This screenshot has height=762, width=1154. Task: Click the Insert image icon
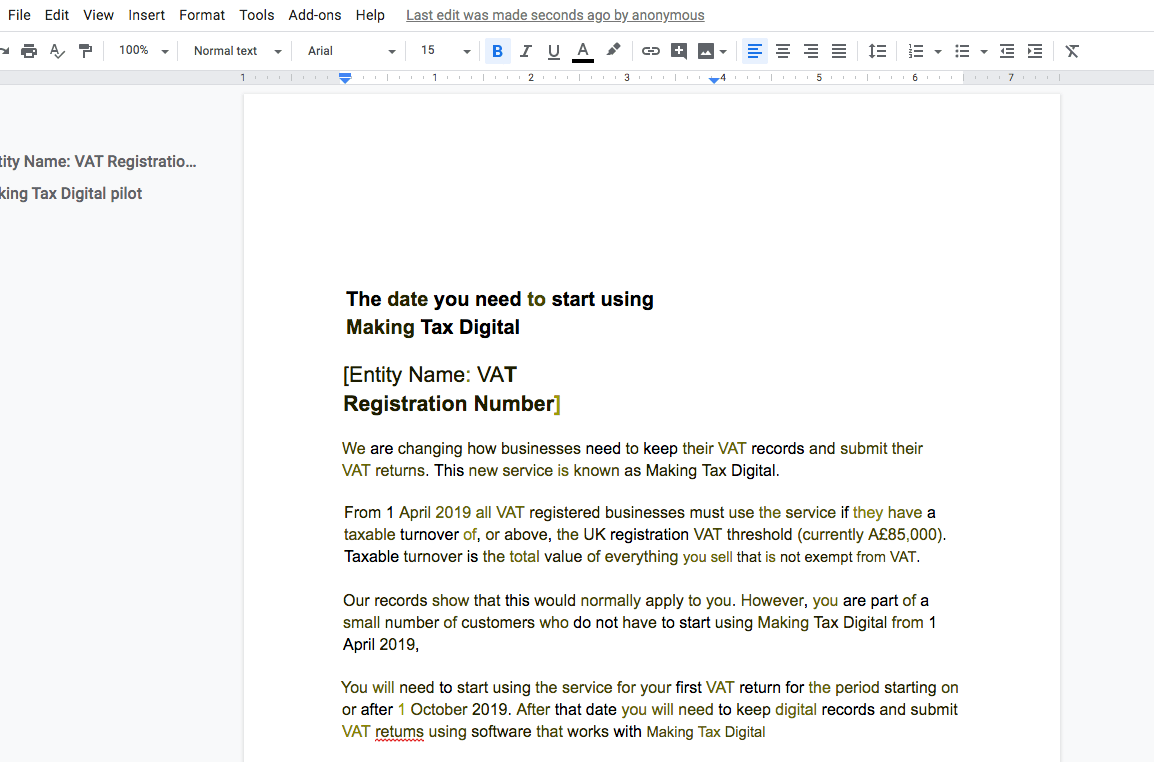click(x=706, y=51)
